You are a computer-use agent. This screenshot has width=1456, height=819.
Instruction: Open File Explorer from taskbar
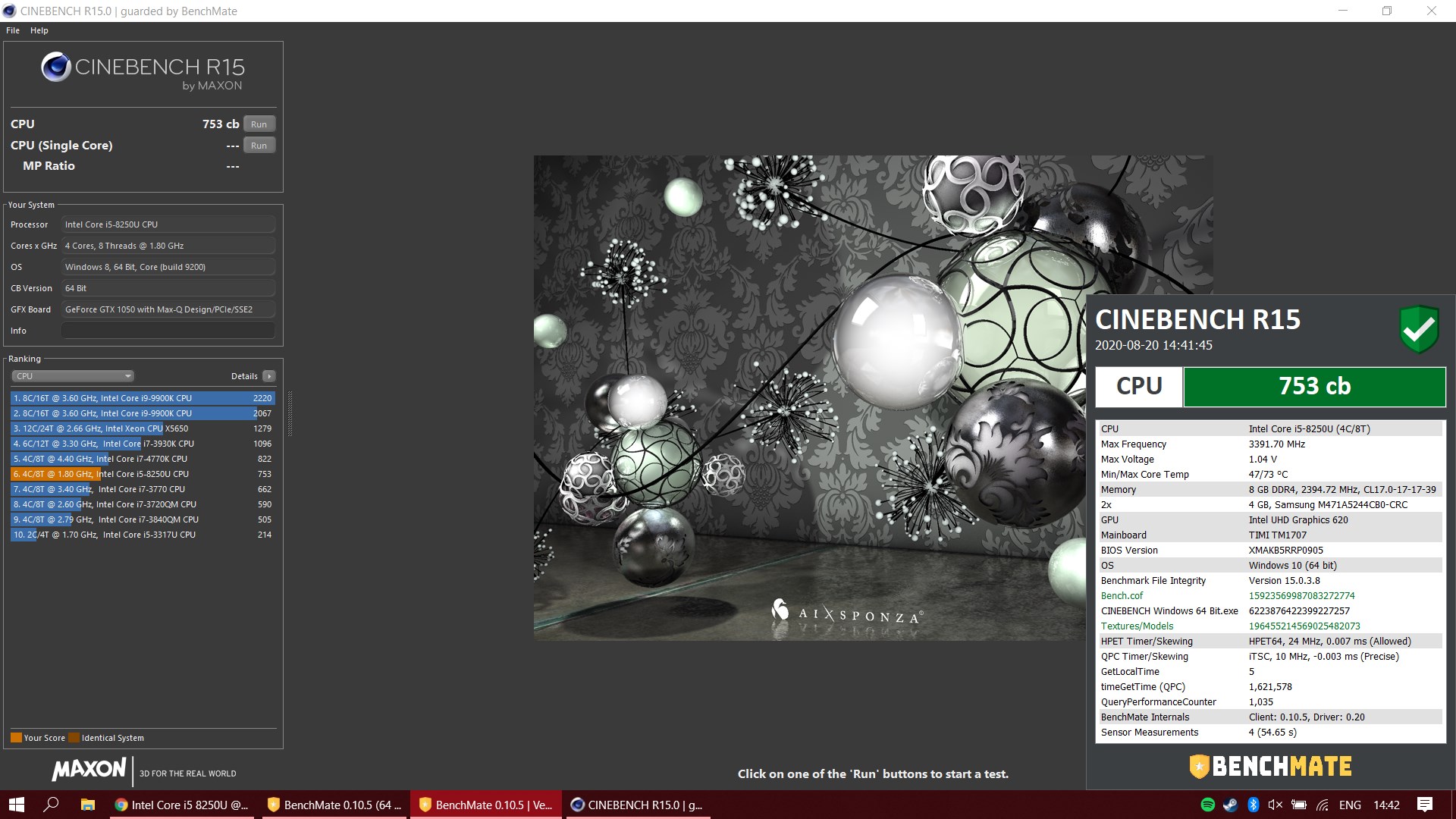(x=88, y=805)
